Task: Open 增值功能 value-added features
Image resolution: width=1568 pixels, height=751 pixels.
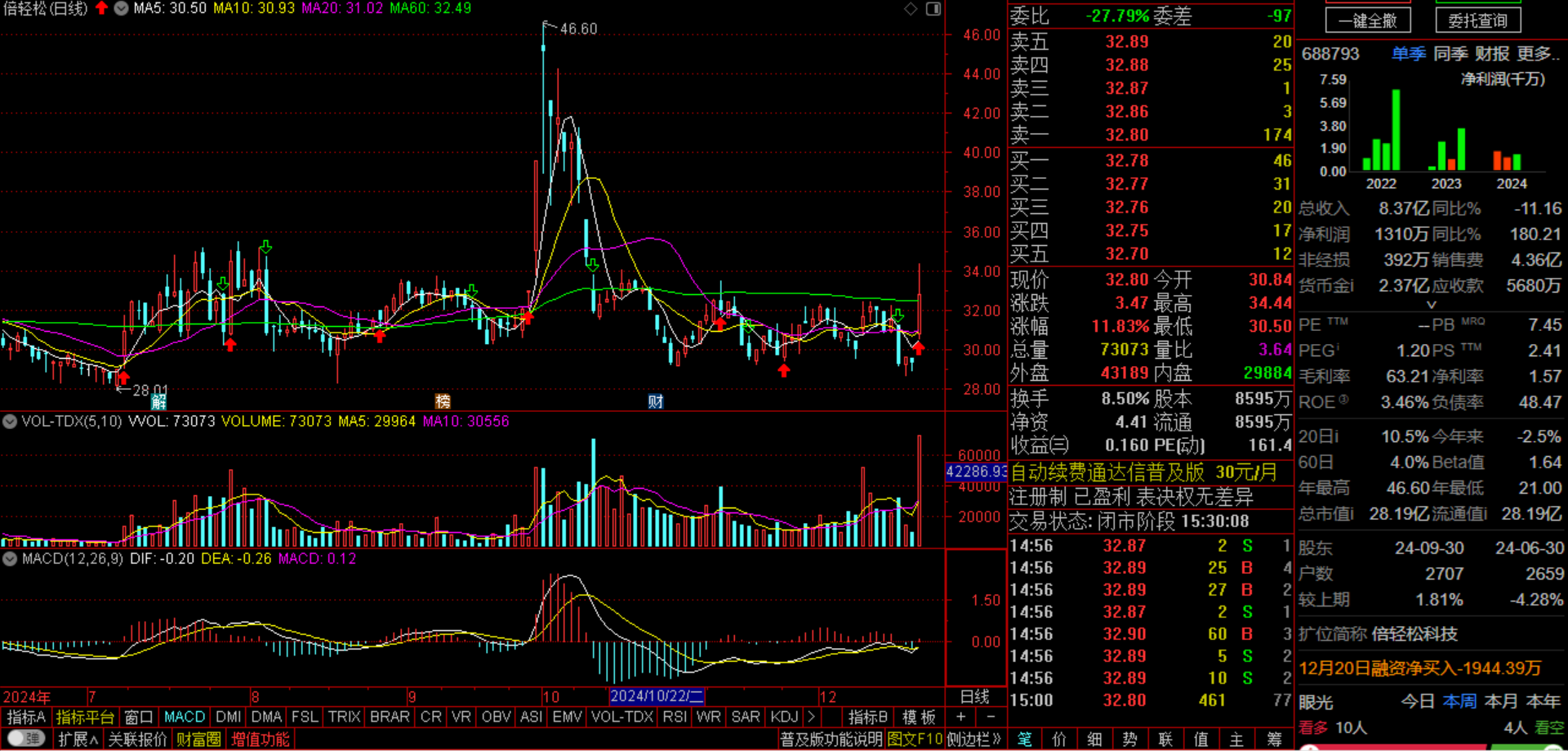Action: coord(261,740)
